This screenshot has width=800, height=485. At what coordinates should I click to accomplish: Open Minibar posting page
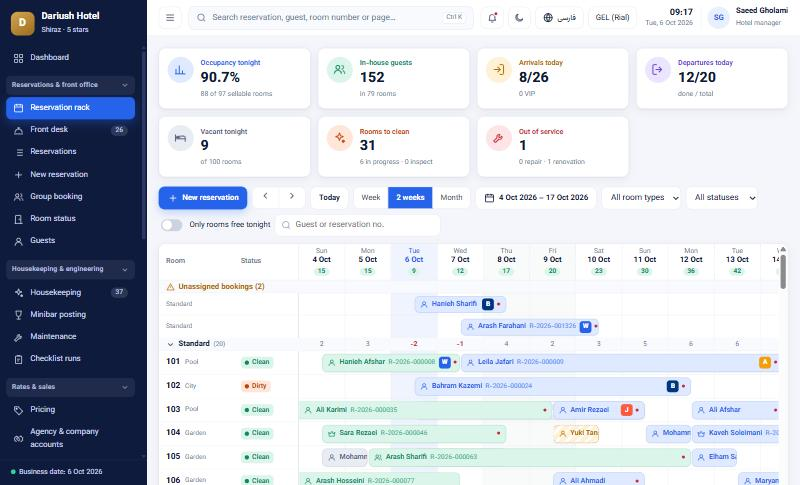pyautogui.click(x=70, y=314)
